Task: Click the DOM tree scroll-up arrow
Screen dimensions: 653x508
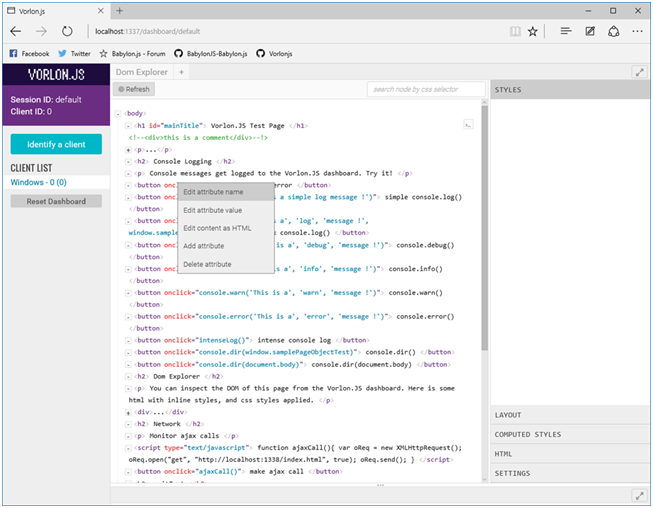Action: [484, 102]
